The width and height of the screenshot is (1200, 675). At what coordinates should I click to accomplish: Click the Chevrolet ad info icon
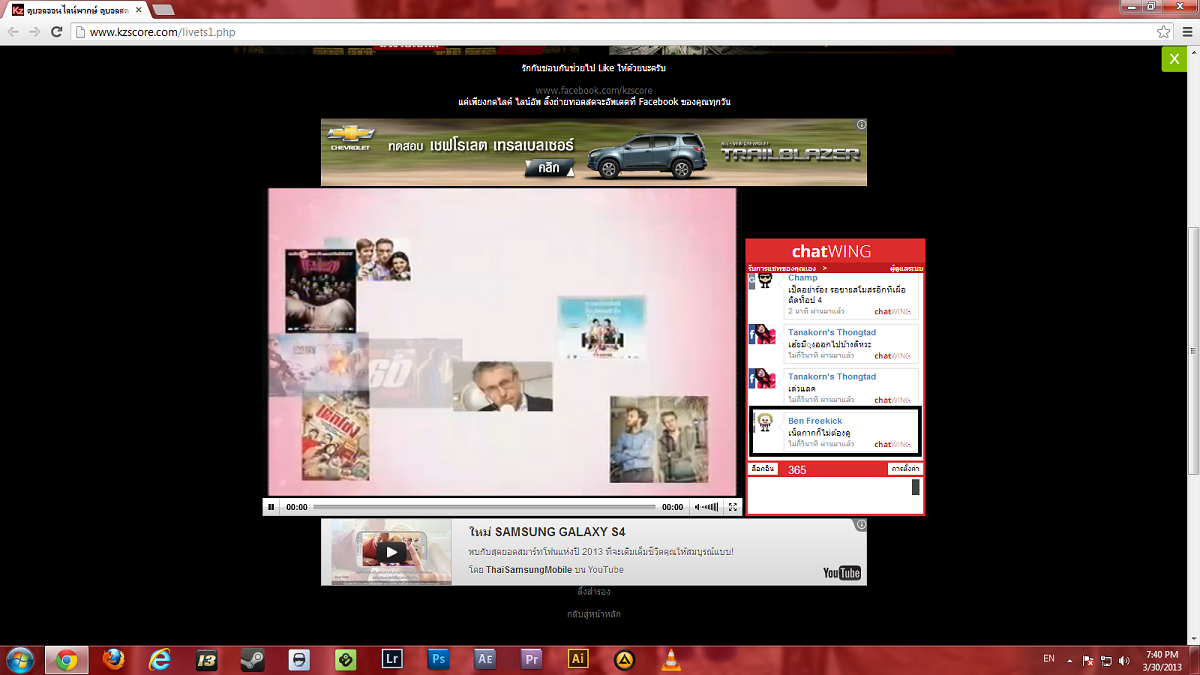pyautogui.click(x=861, y=125)
